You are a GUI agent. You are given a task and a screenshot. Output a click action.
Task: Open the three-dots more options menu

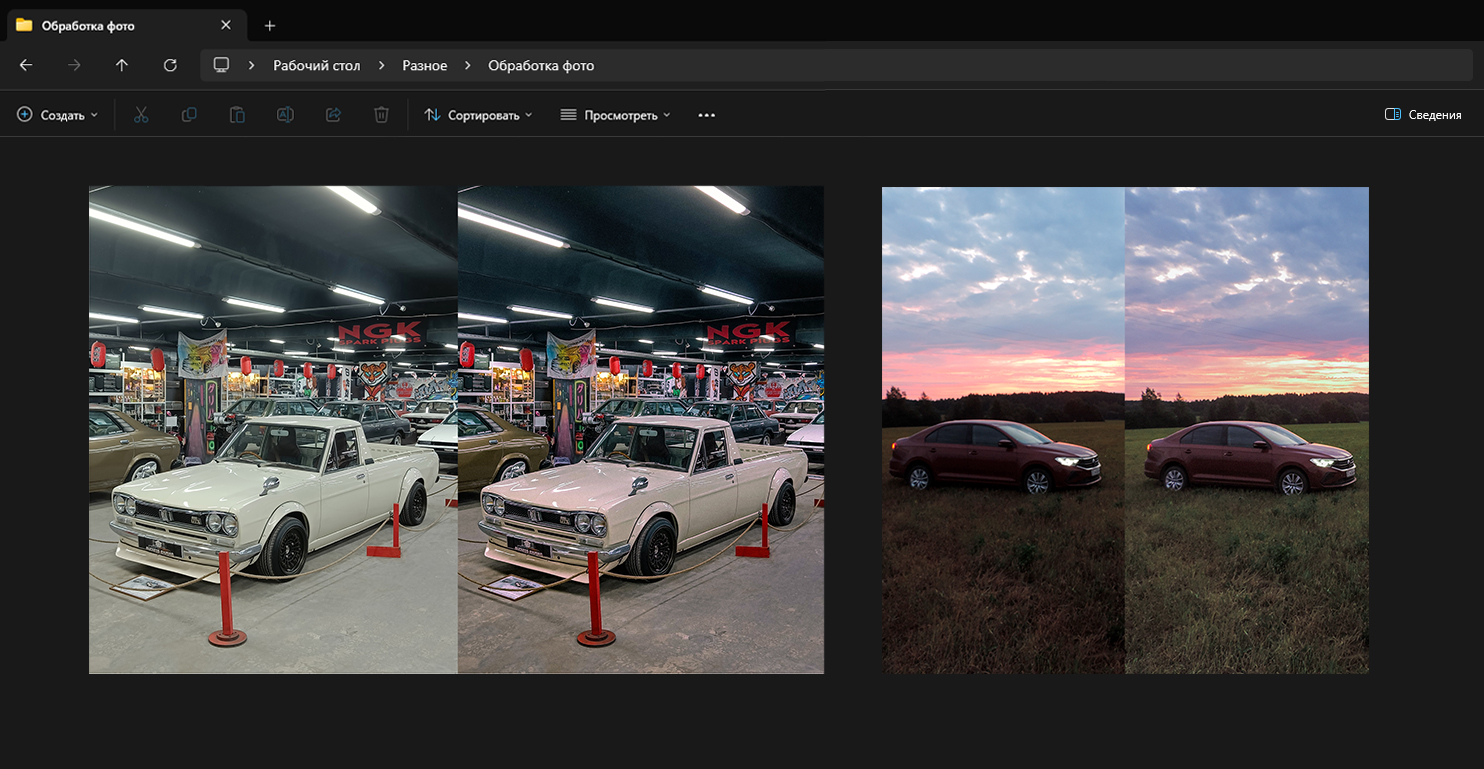(x=707, y=115)
